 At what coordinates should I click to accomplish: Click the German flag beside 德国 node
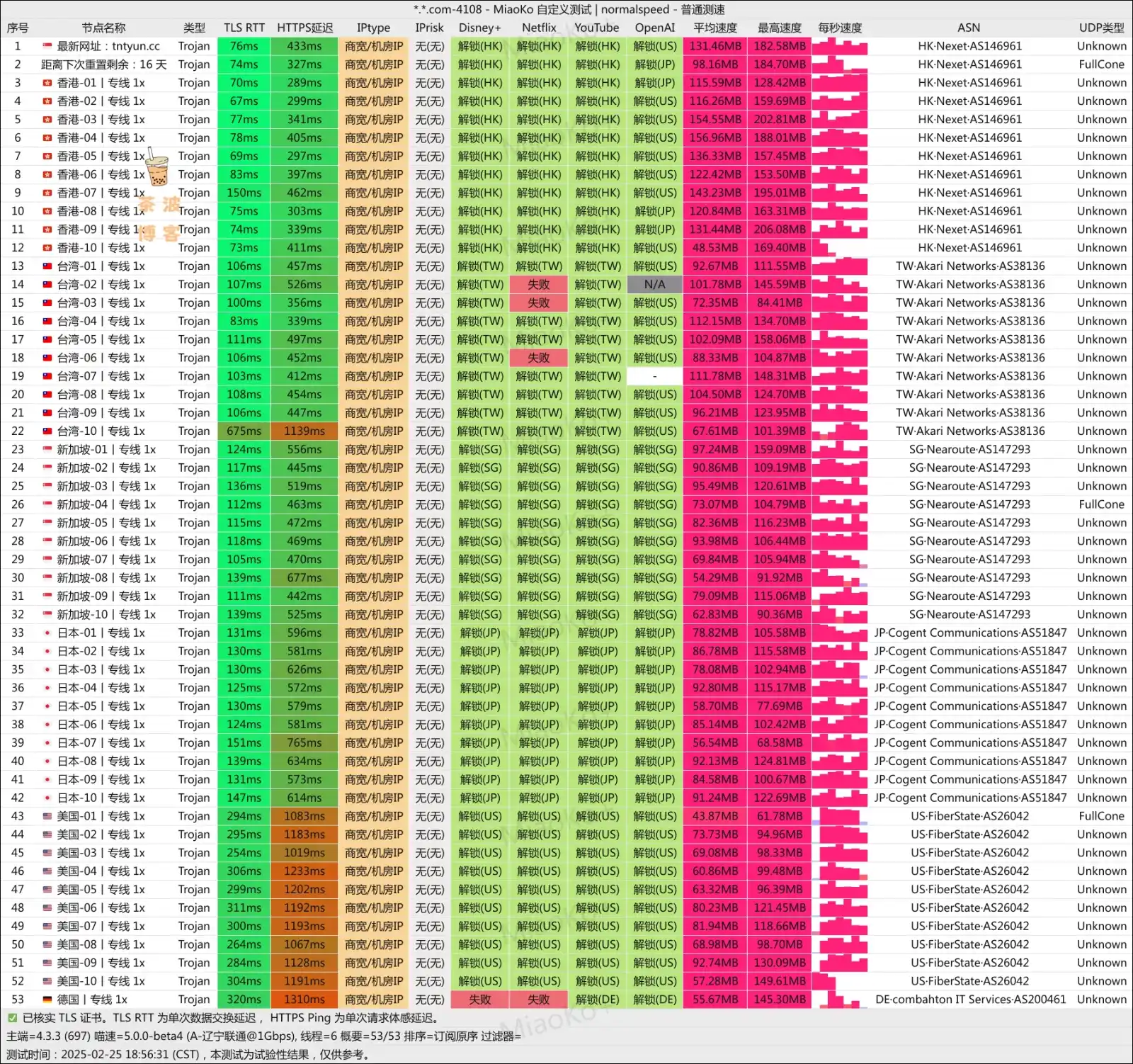[x=47, y=1000]
